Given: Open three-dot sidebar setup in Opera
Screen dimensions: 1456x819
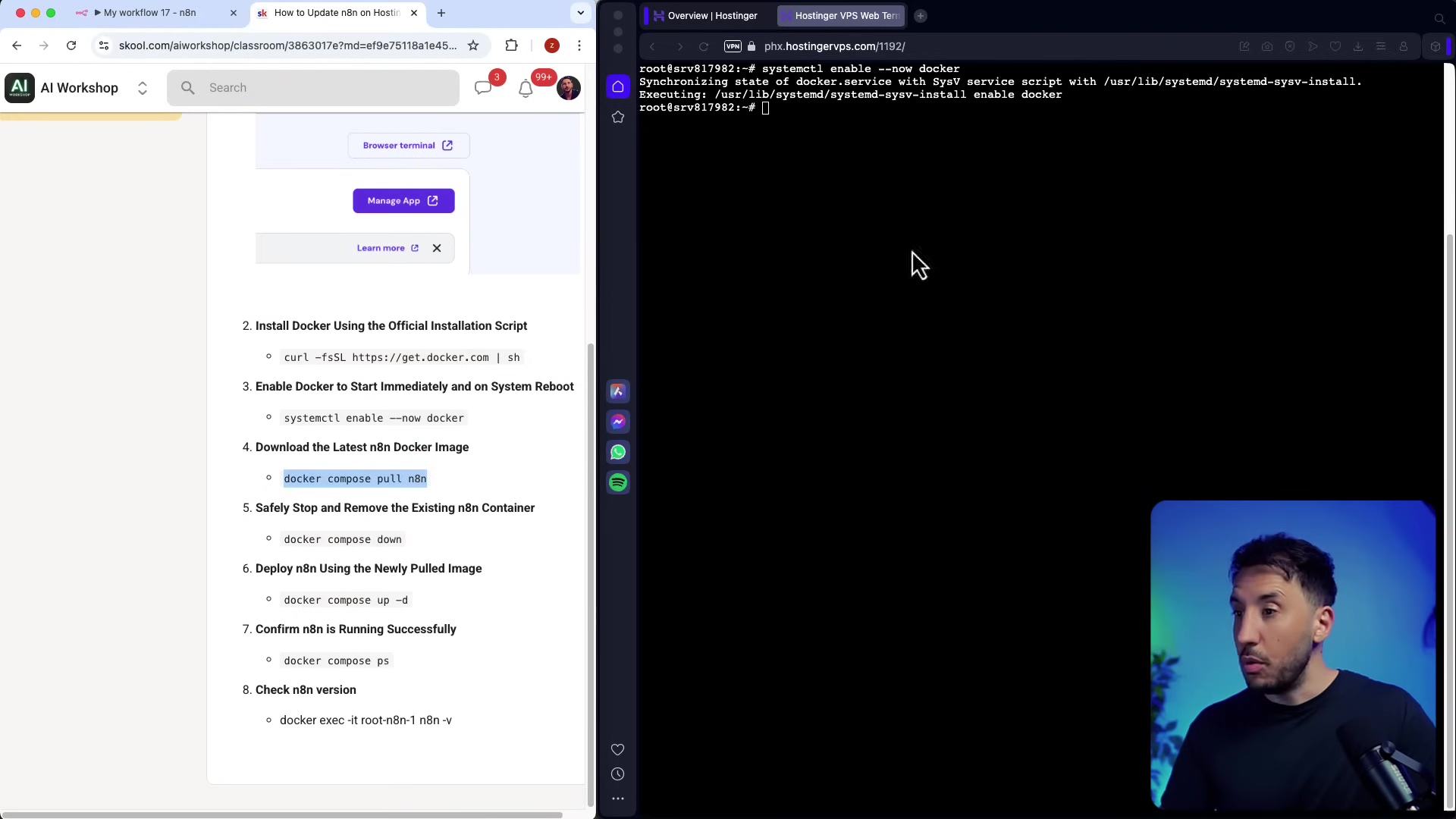Looking at the screenshot, I should click(618, 799).
